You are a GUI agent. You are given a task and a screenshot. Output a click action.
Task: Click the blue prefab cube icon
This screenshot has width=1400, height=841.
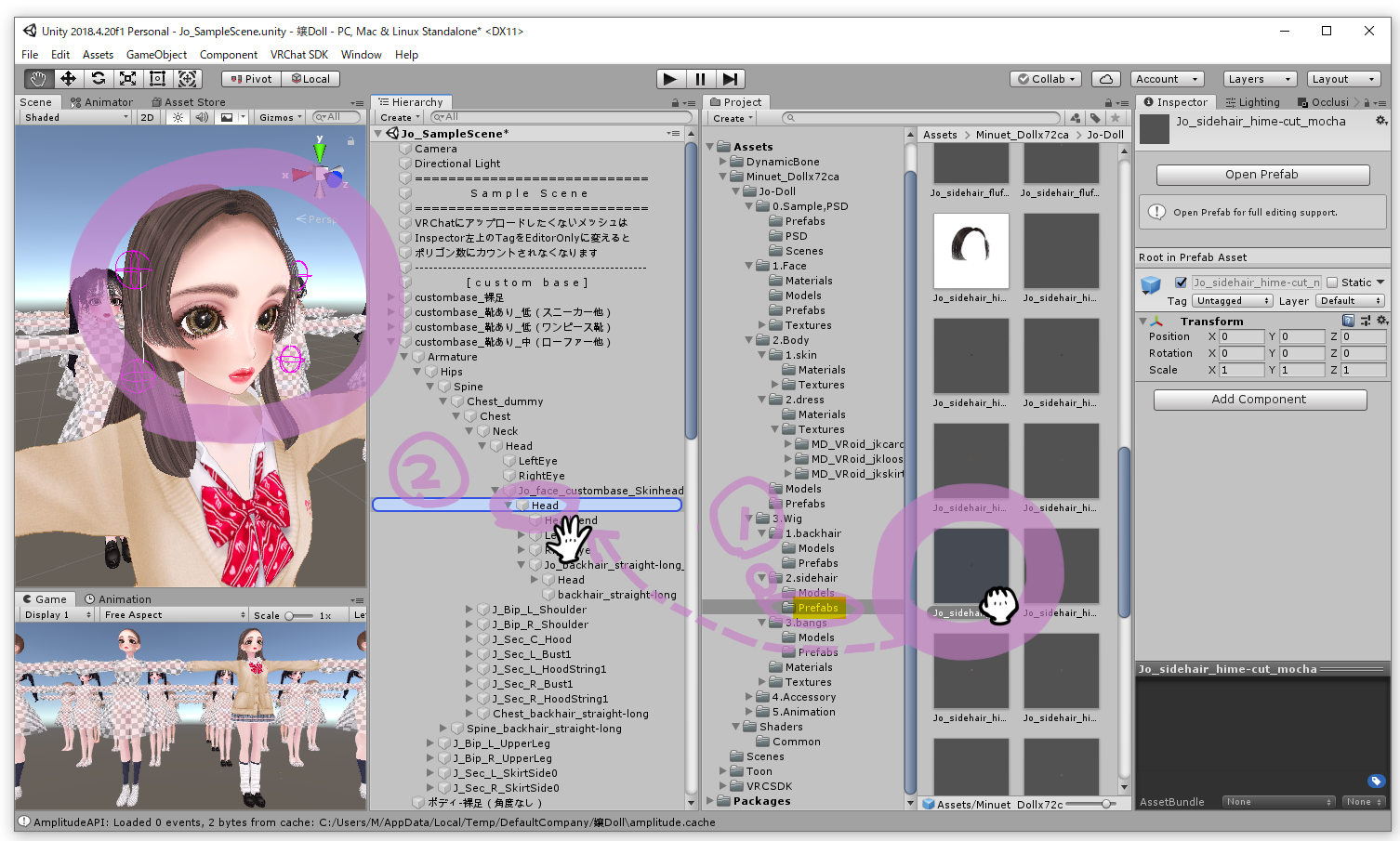coord(1152,285)
